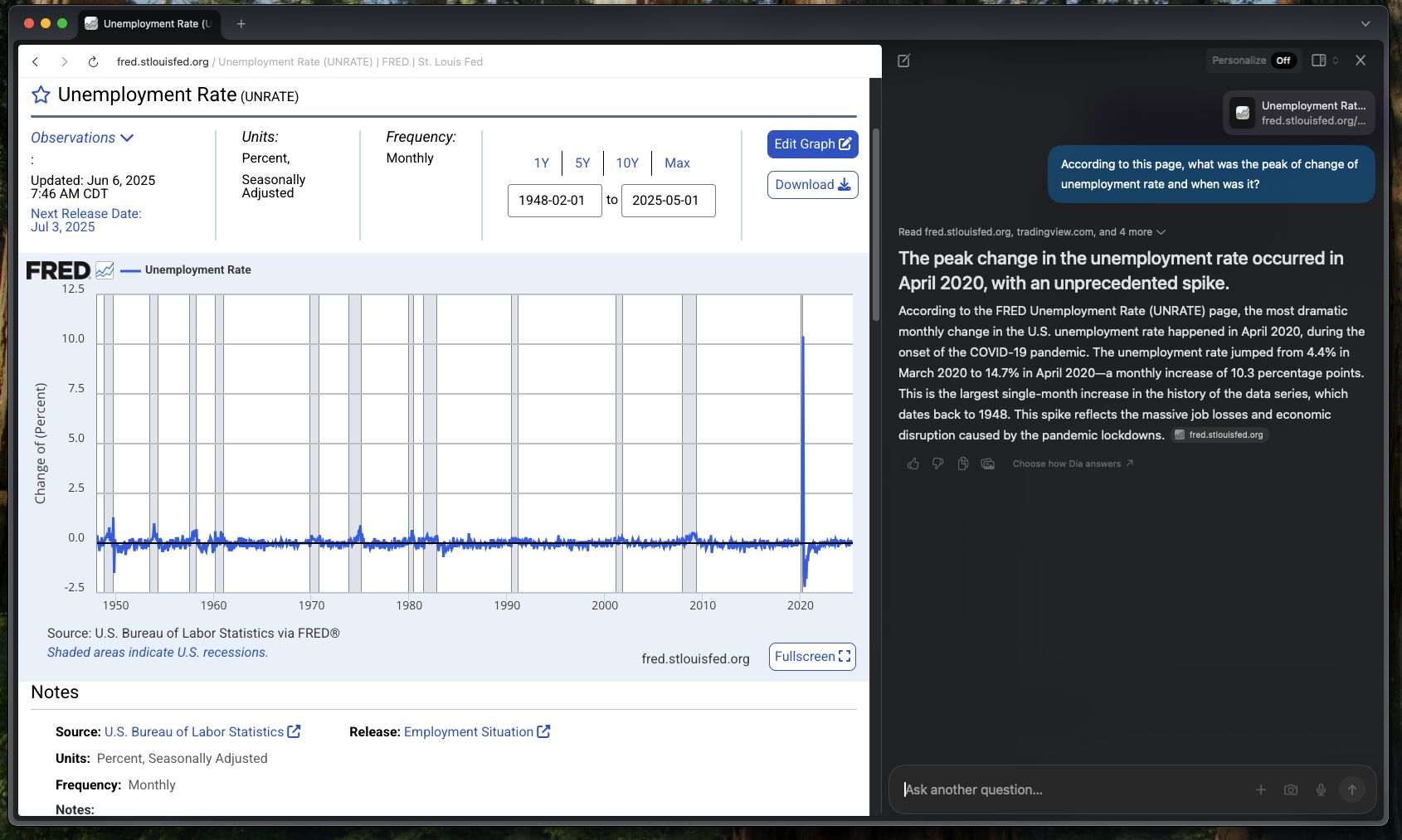Image resolution: width=1402 pixels, height=840 pixels.
Task: Open the U.S. Bureau of Labor Statistics link
Action: (x=194, y=732)
